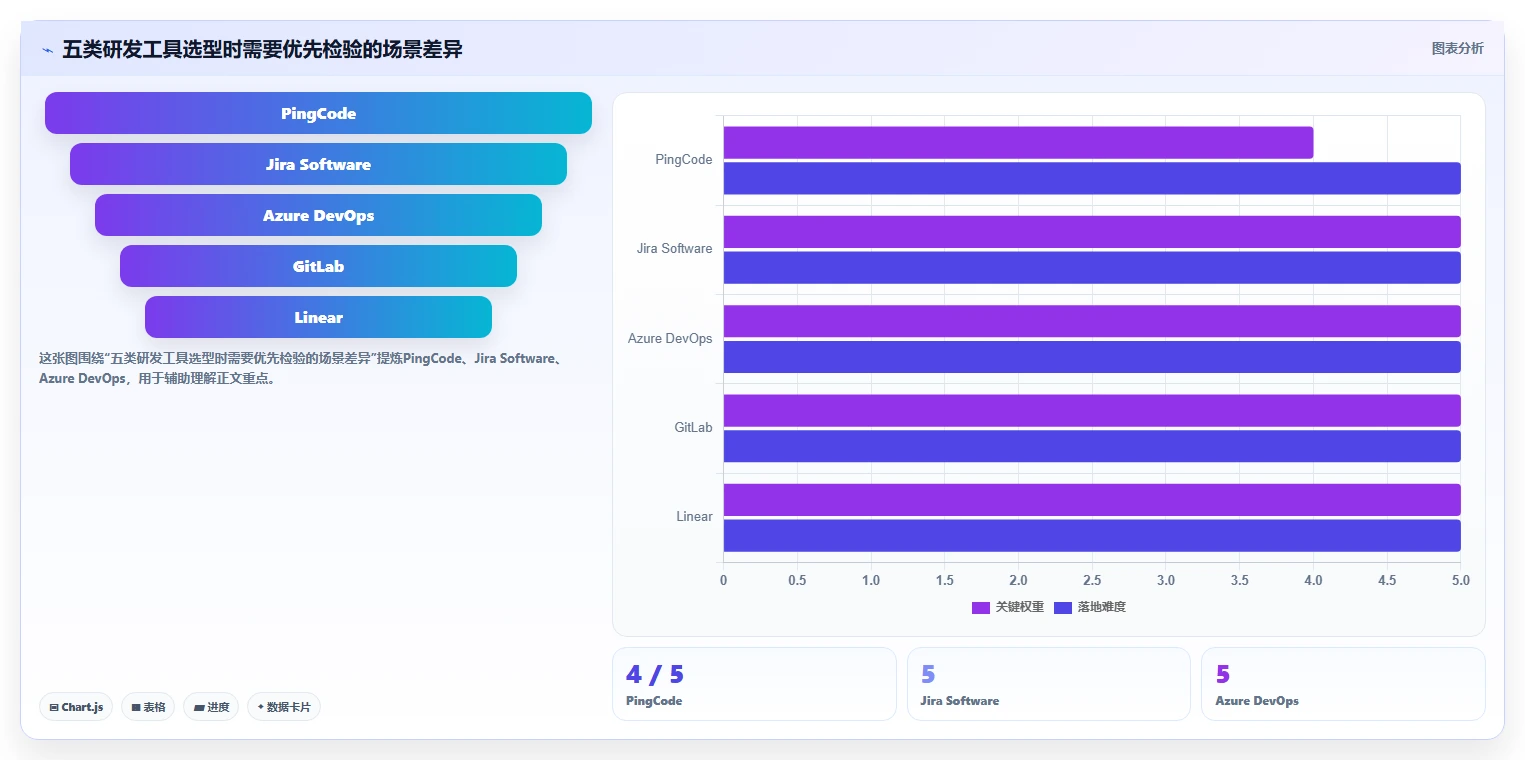Click the 表格 tag

148,707
